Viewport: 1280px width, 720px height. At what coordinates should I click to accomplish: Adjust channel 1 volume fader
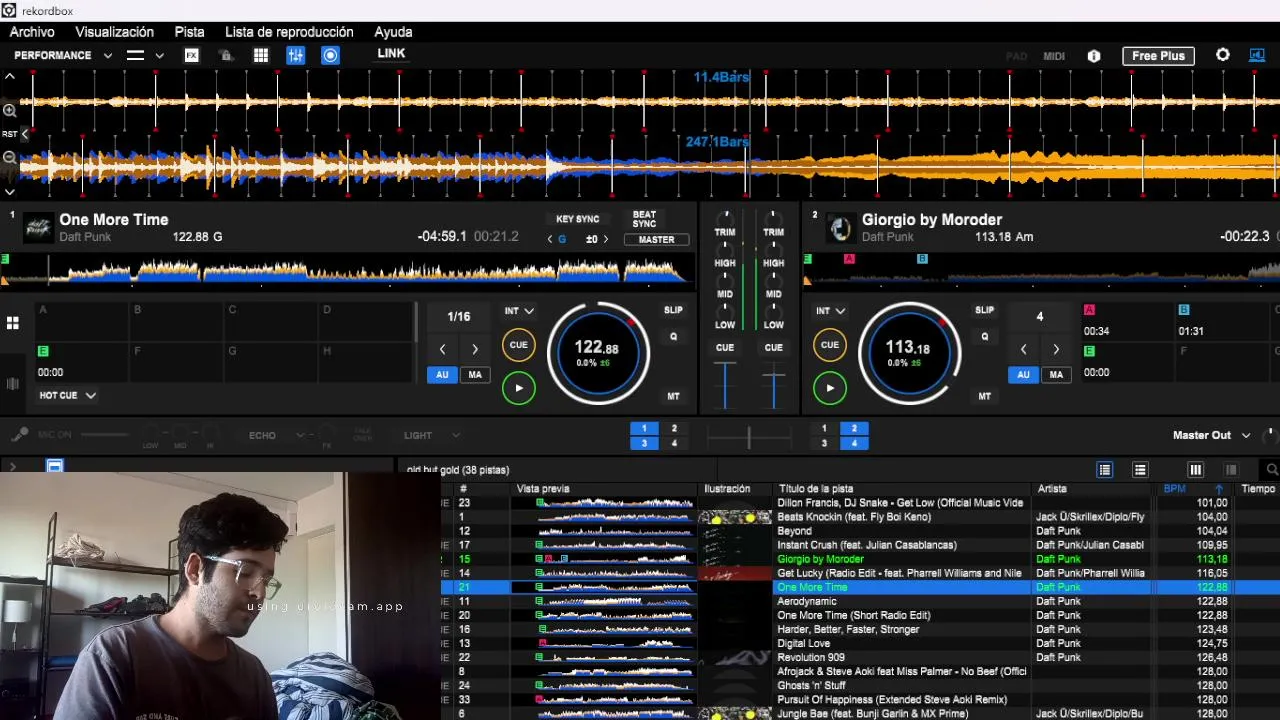point(725,386)
